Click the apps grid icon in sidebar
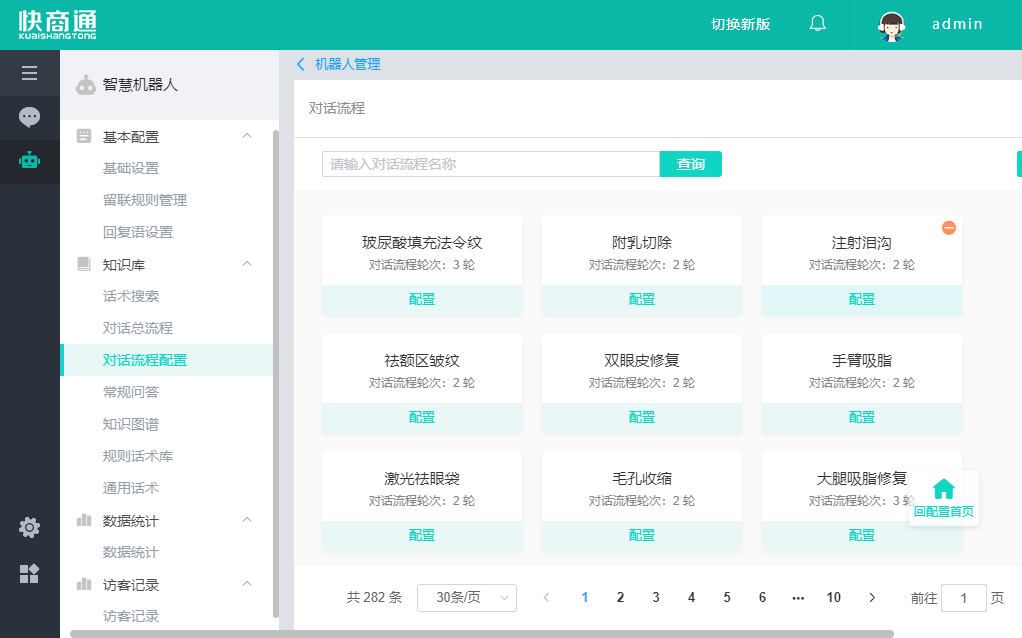Image resolution: width=1022 pixels, height=638 pixels. pos(29,573)
